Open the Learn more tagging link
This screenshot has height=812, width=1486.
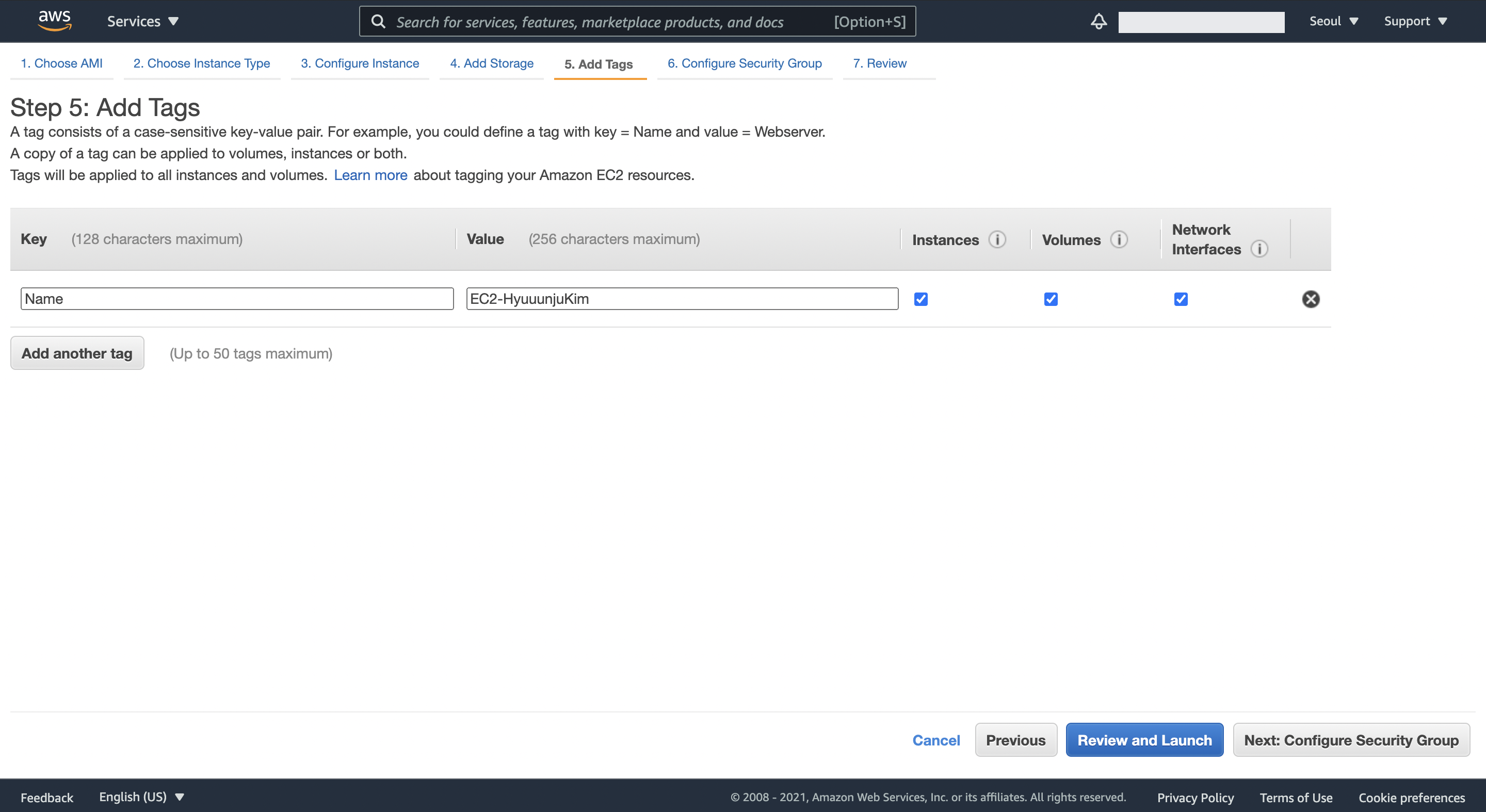click(370, 175)
